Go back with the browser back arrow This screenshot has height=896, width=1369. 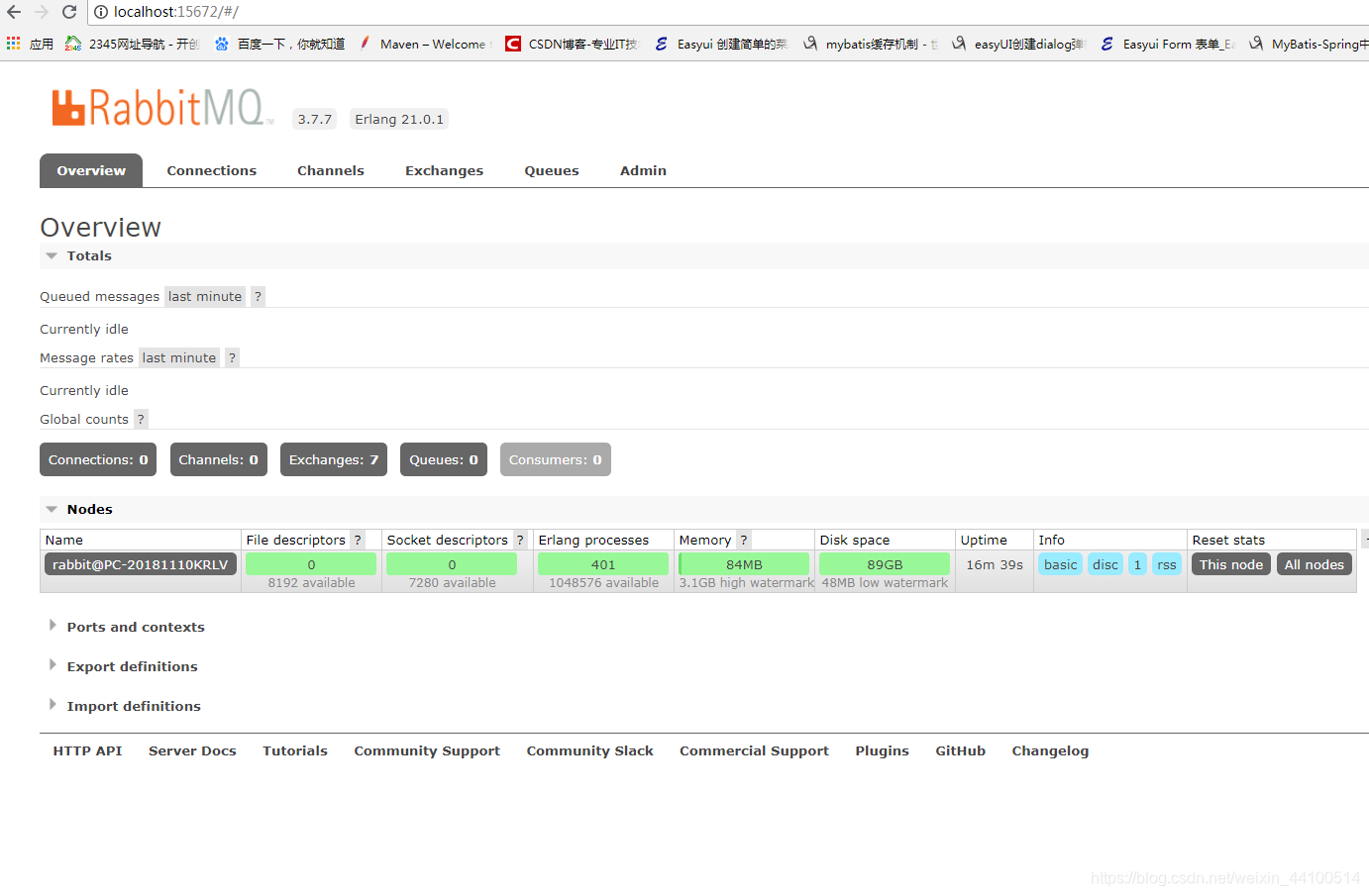pyautogui.click(x=14, y=12)
